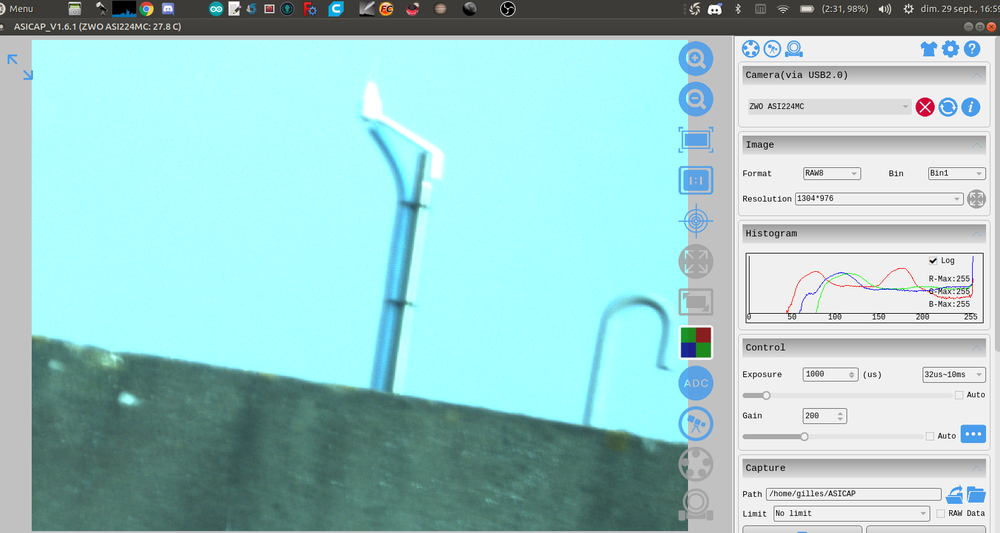Viewport: 1000px width, 533px height.
Task: Toggle the Log histogram checkbox
Action: (933, 261)
